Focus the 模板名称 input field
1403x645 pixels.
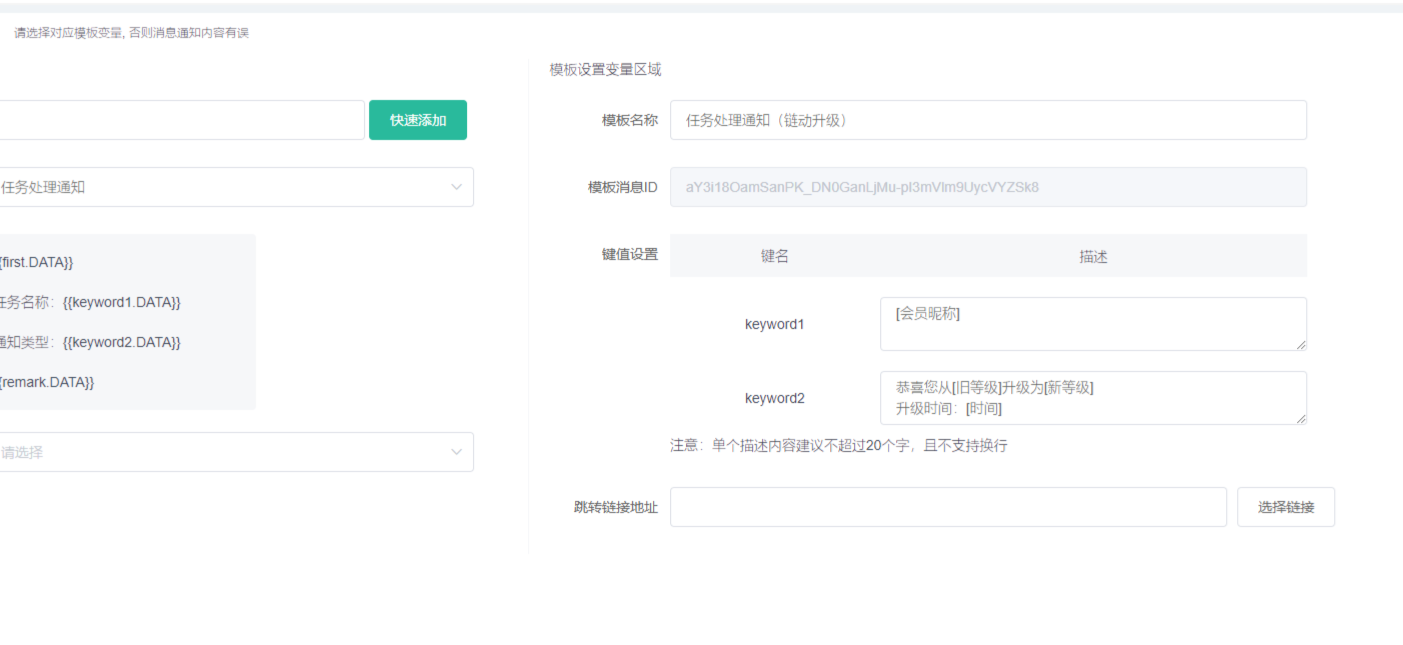[987, 120]
